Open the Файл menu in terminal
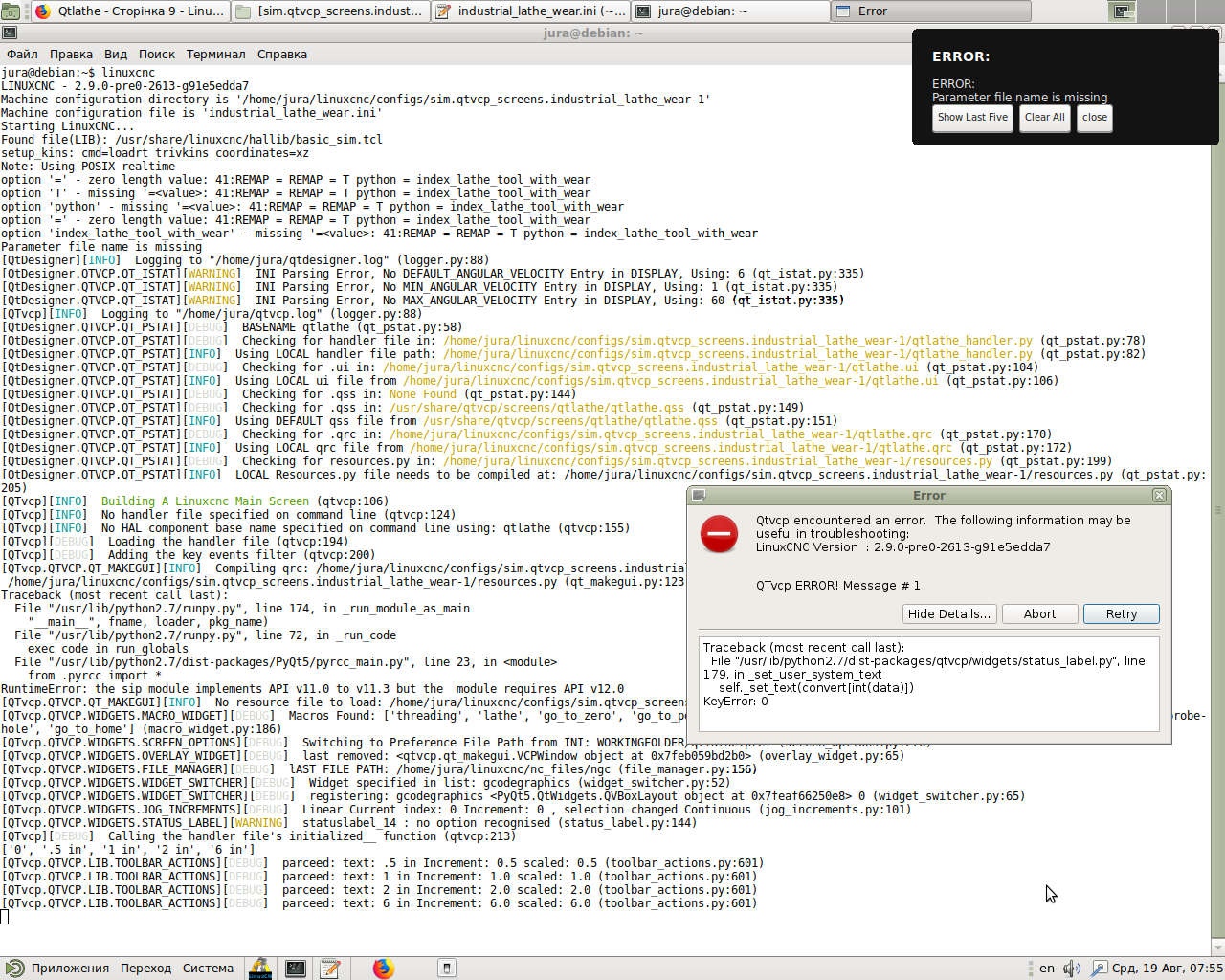 point(22,55)
